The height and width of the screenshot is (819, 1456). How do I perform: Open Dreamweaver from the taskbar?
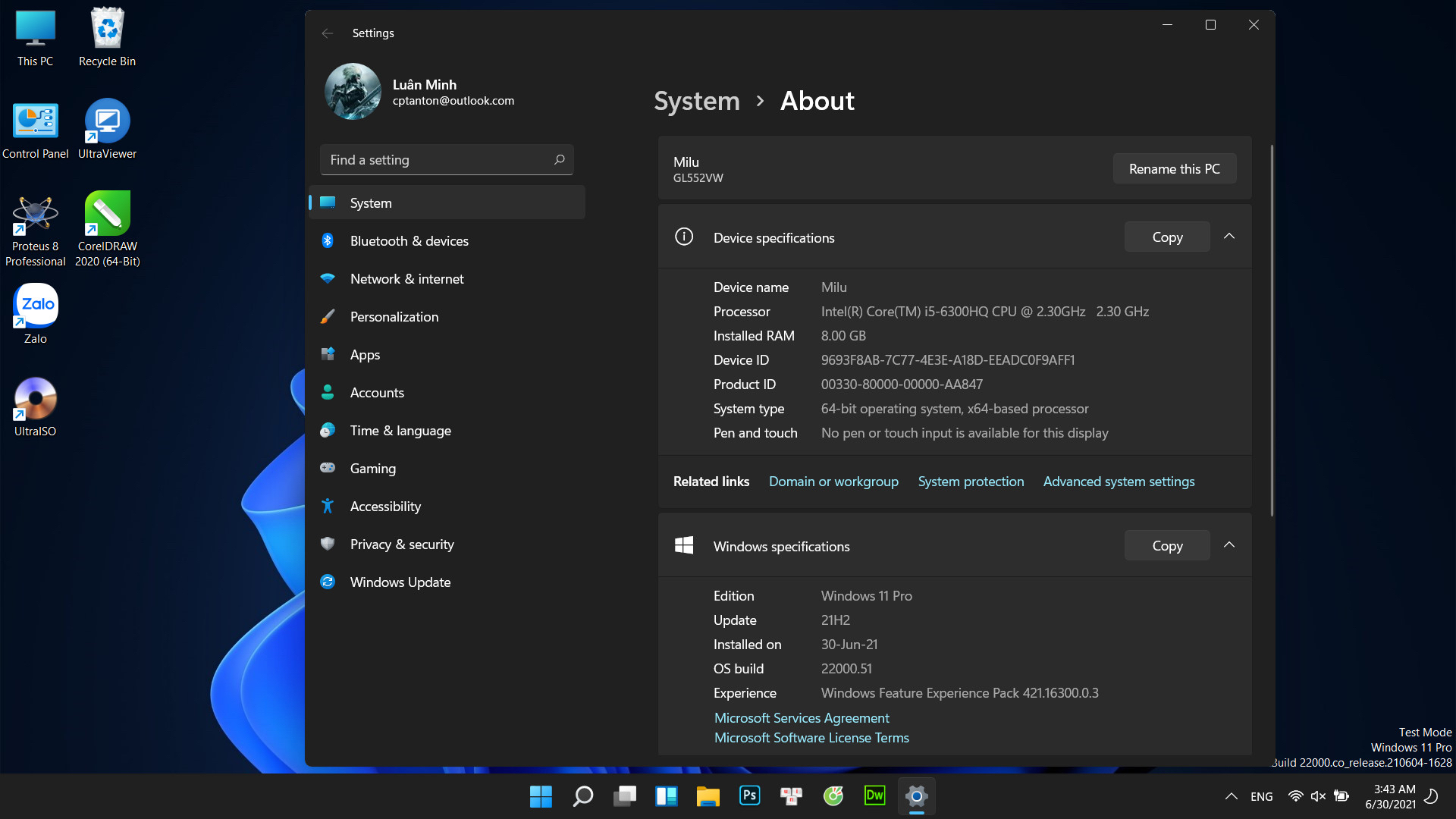874,795
